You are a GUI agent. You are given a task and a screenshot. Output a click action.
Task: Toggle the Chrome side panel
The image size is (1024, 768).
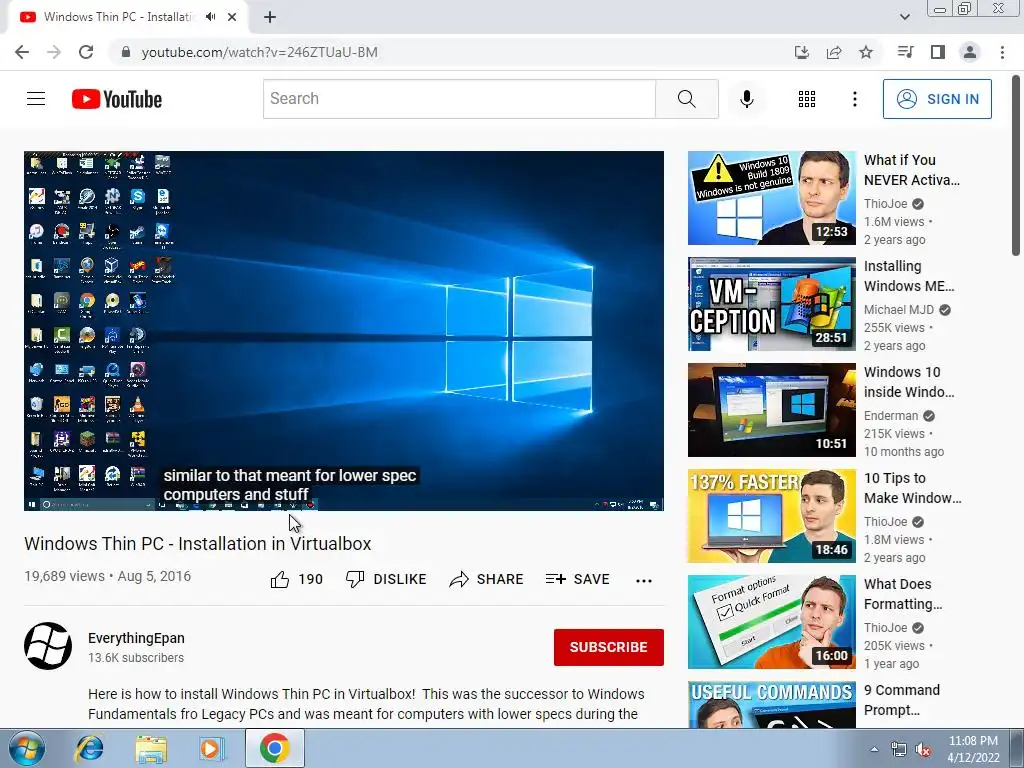pos(938,52)
